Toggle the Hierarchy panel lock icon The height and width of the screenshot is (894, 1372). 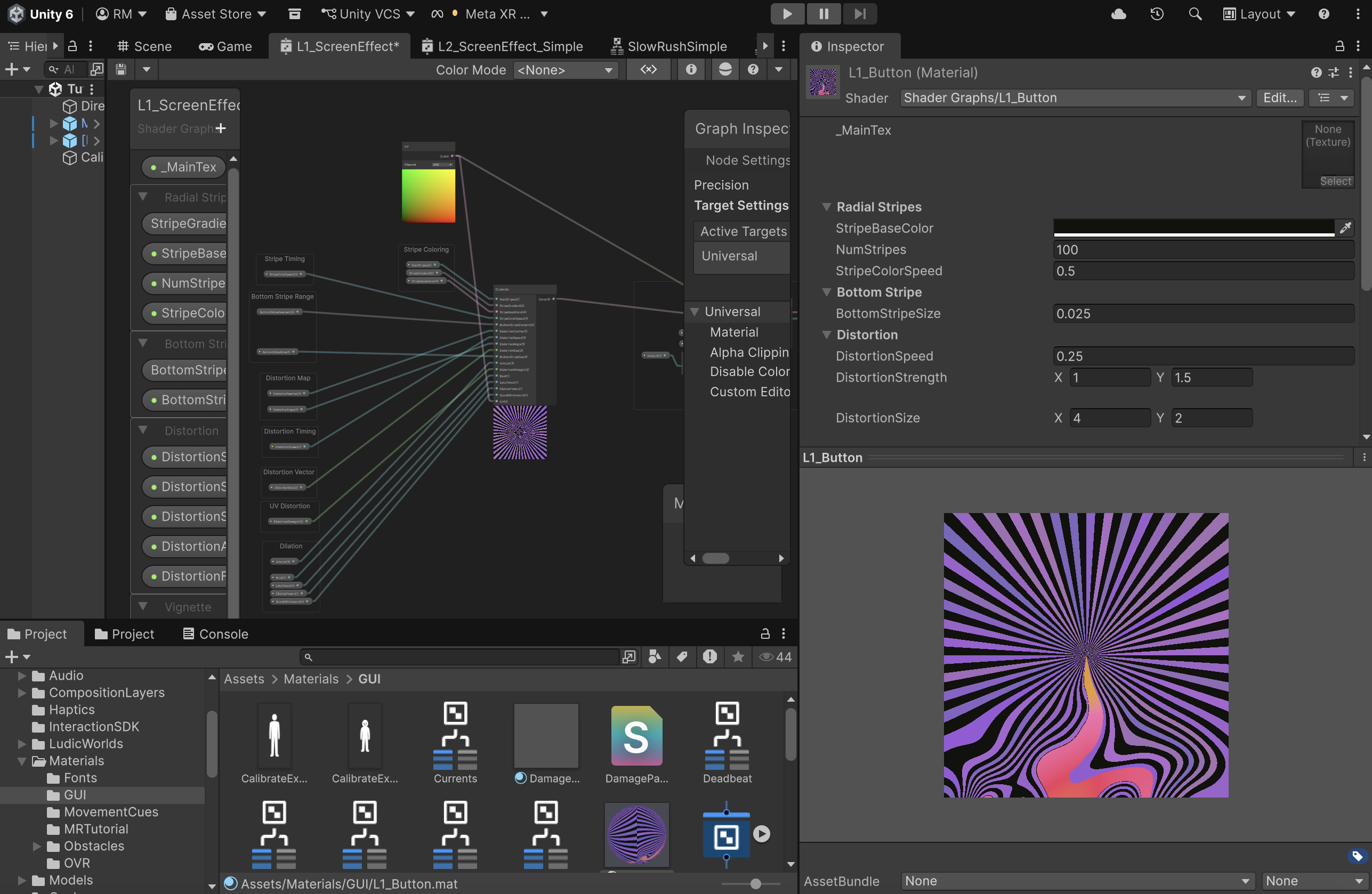pyautogui.click(x=72, y=45)
